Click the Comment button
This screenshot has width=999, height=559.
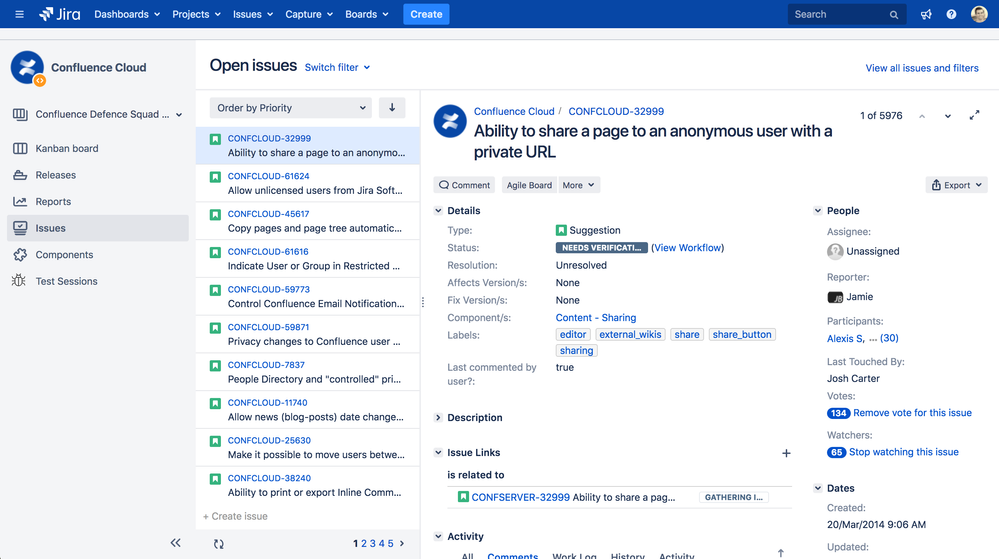(x=464, y=185)
